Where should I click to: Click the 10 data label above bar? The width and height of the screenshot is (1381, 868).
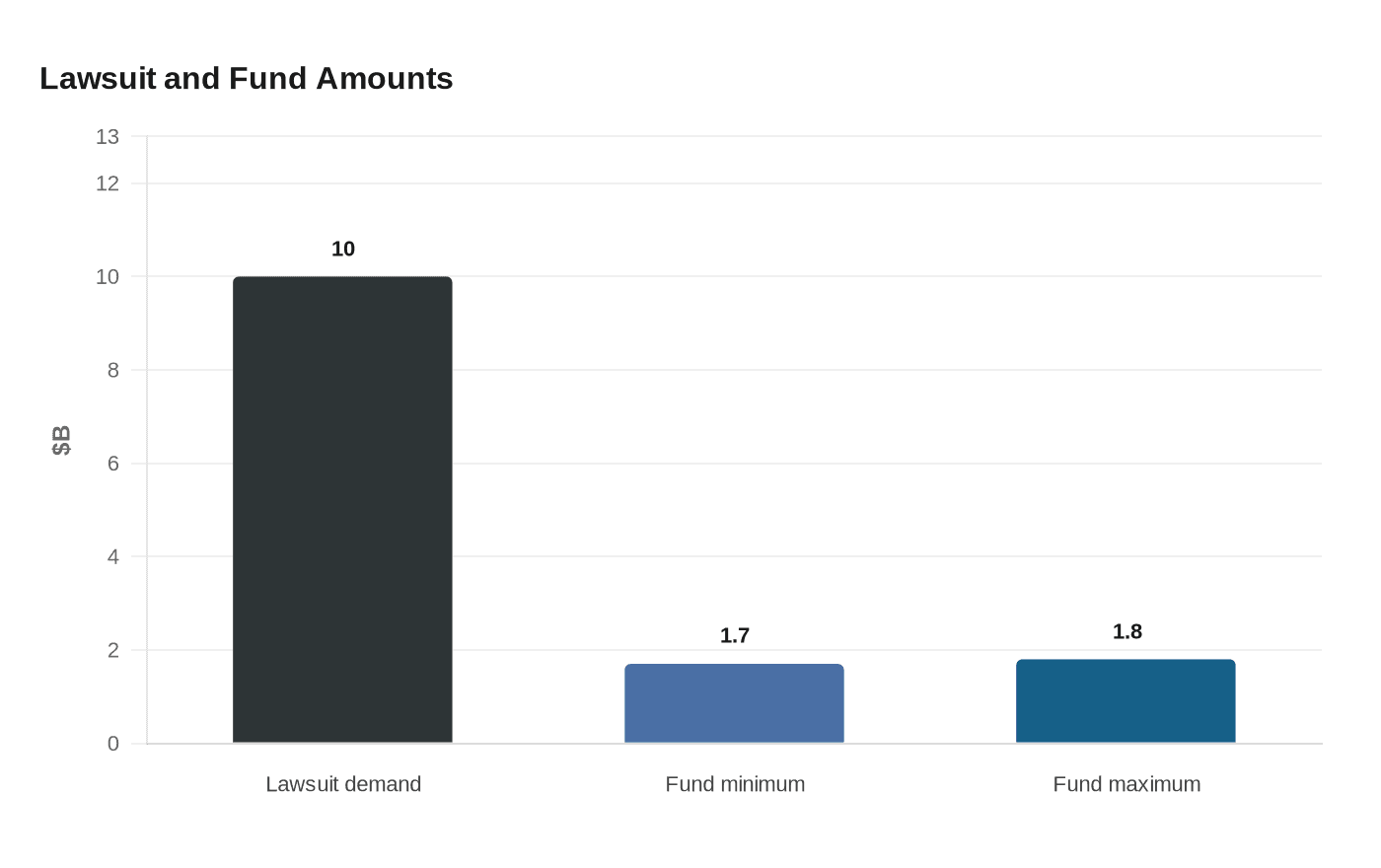(343, 249)
